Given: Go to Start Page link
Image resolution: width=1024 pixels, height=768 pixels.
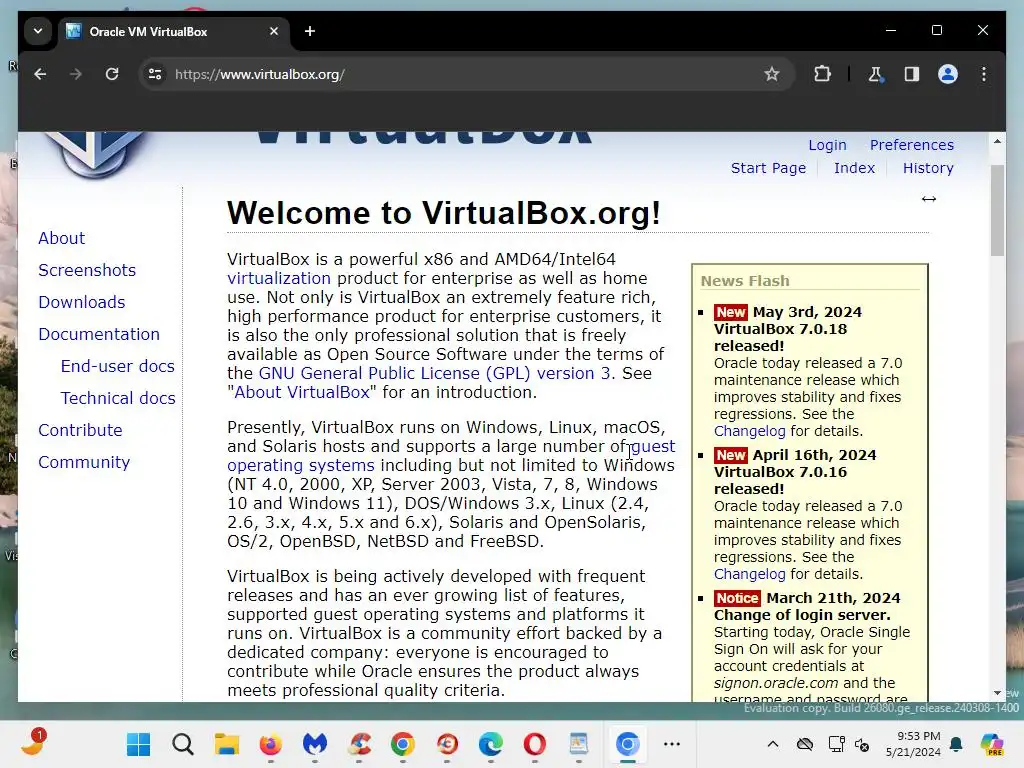Looking at the screenshot, I should click(x=768, y=168).
